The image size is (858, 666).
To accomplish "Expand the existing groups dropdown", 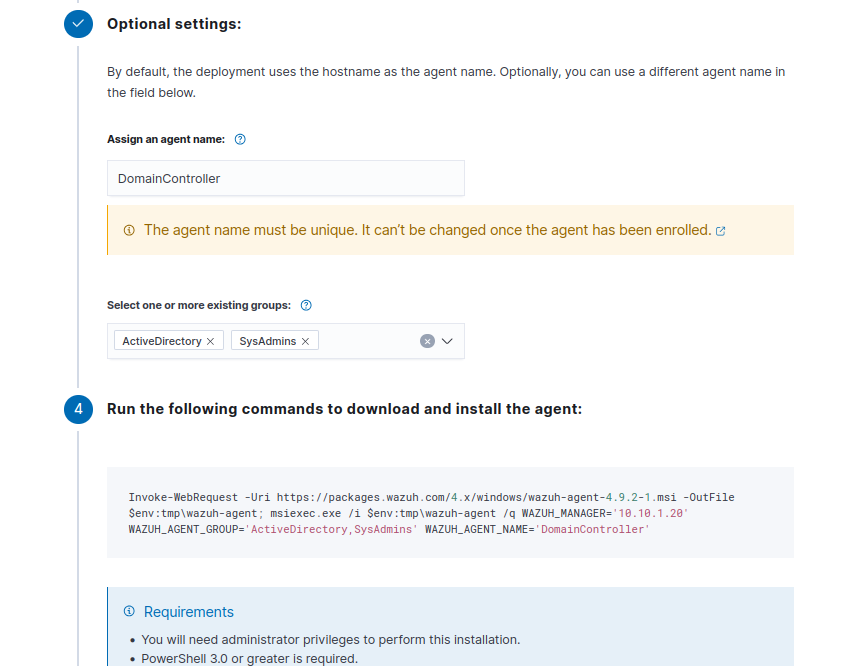I will [x=447, y=341].
